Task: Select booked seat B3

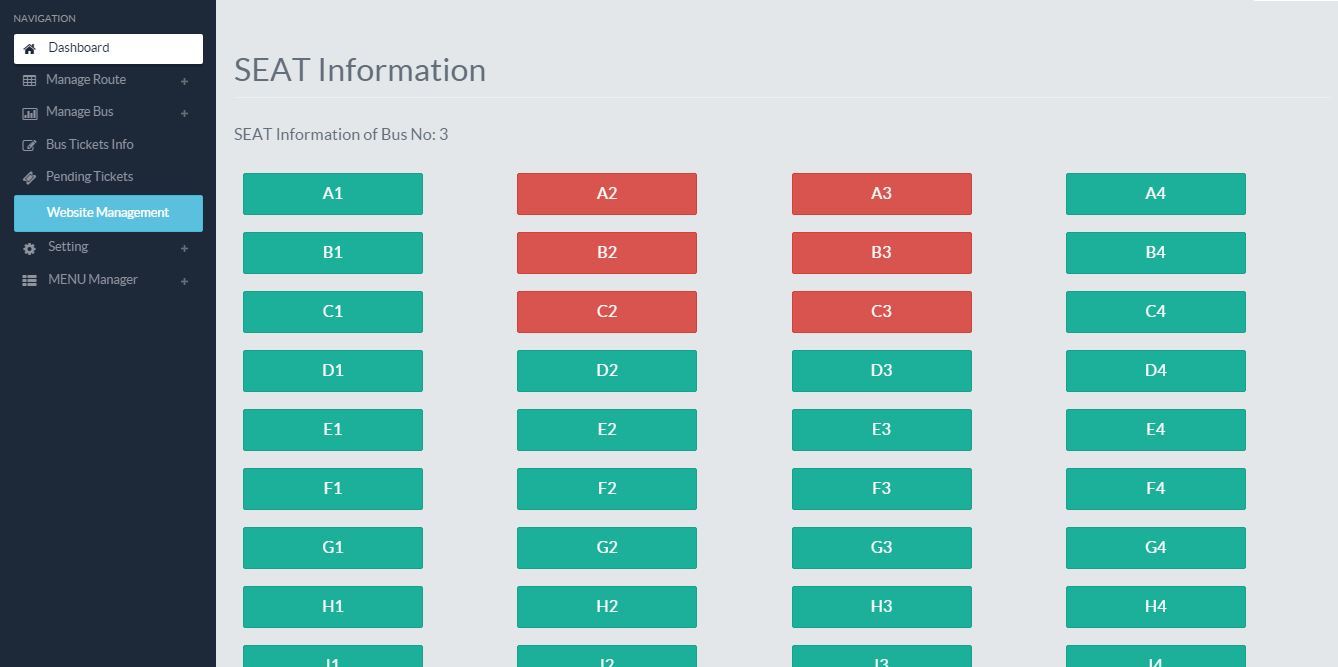Action: click(x=881, y=253)
